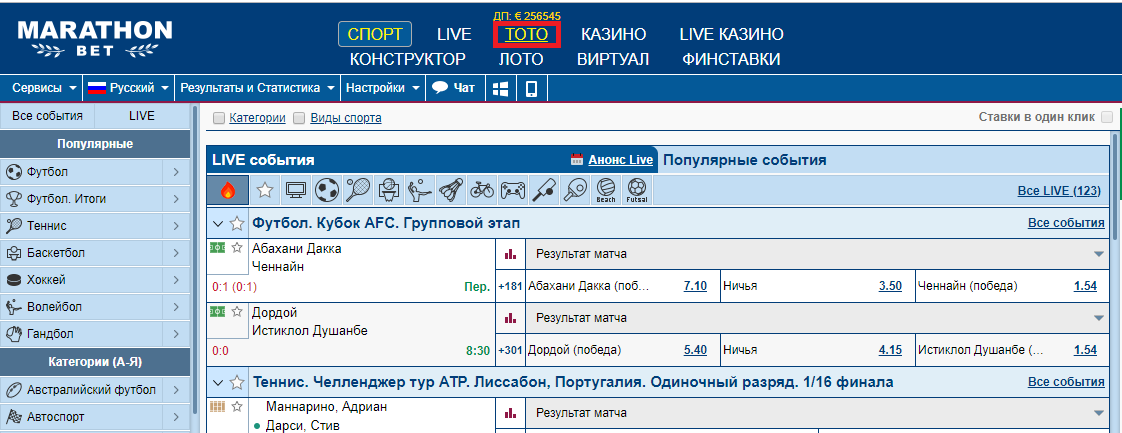1122x433 pixels.
Task: Filter live events by e-sports gamepad icon
Action: coord(512,190)
